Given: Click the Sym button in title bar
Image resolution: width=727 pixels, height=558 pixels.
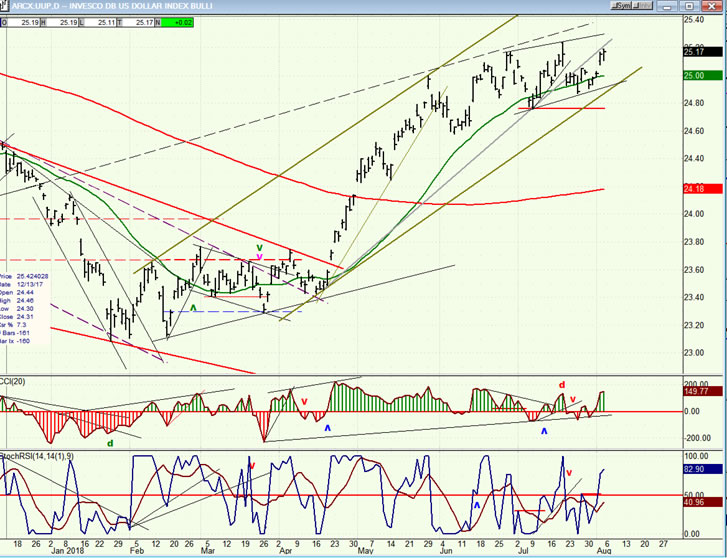Looking at the screenshot, I should pyautogui.click(x=621, y=6).
